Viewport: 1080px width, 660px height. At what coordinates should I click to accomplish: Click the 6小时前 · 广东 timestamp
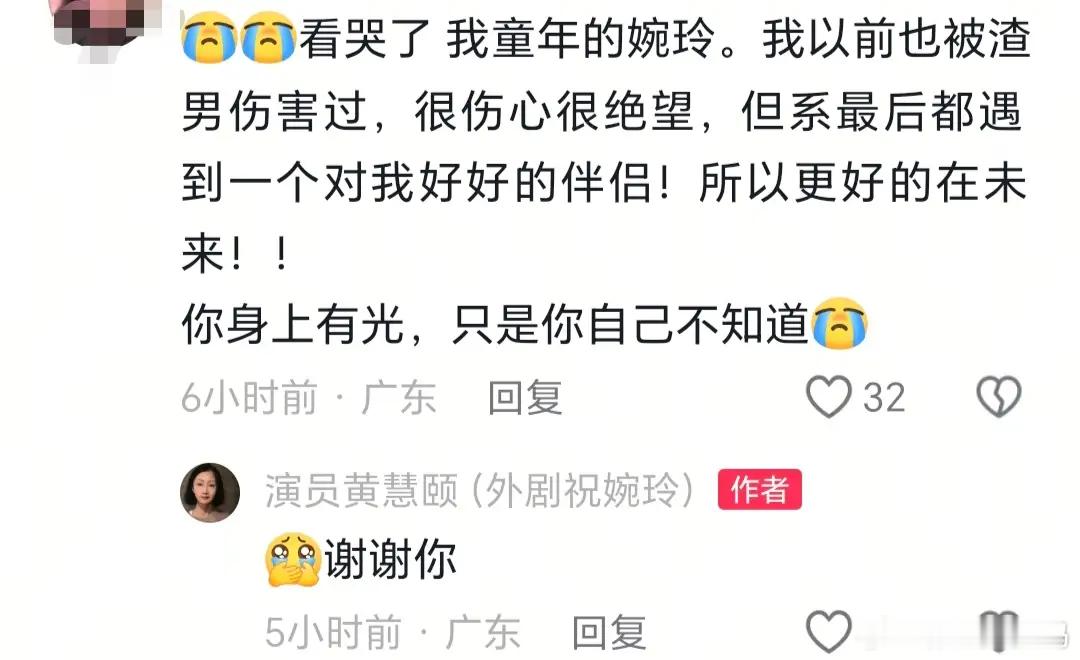click(x=309, y=398)
